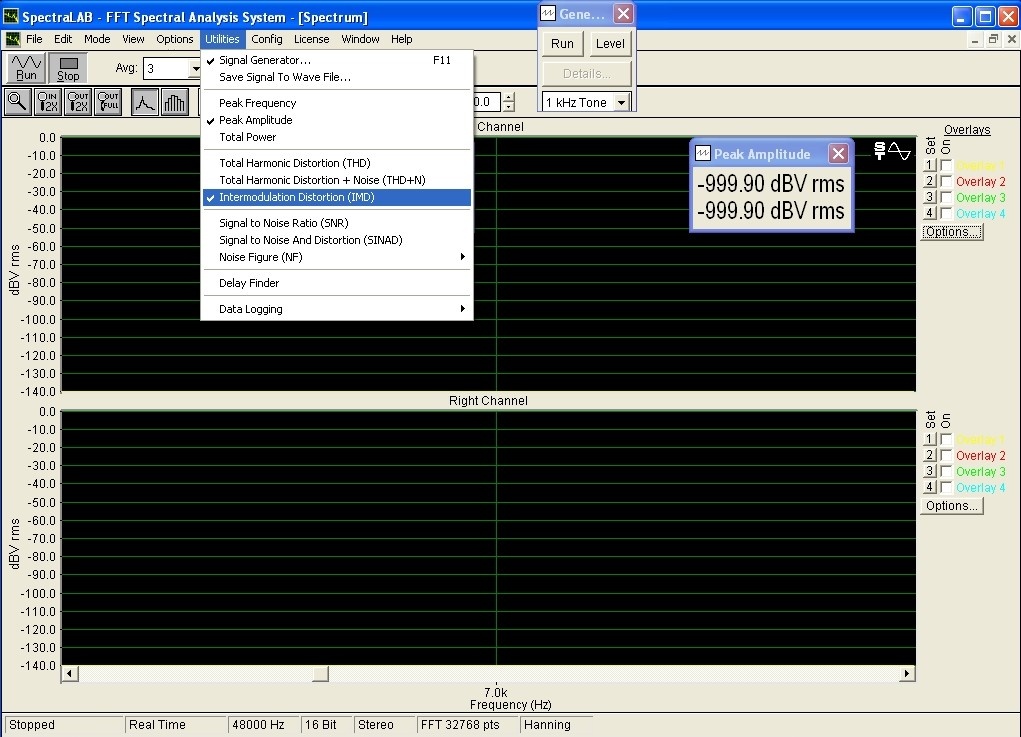The width and height of the screenshot is (1021, 737).
Task: Open the File menu
Action: (x=34, y=39)
